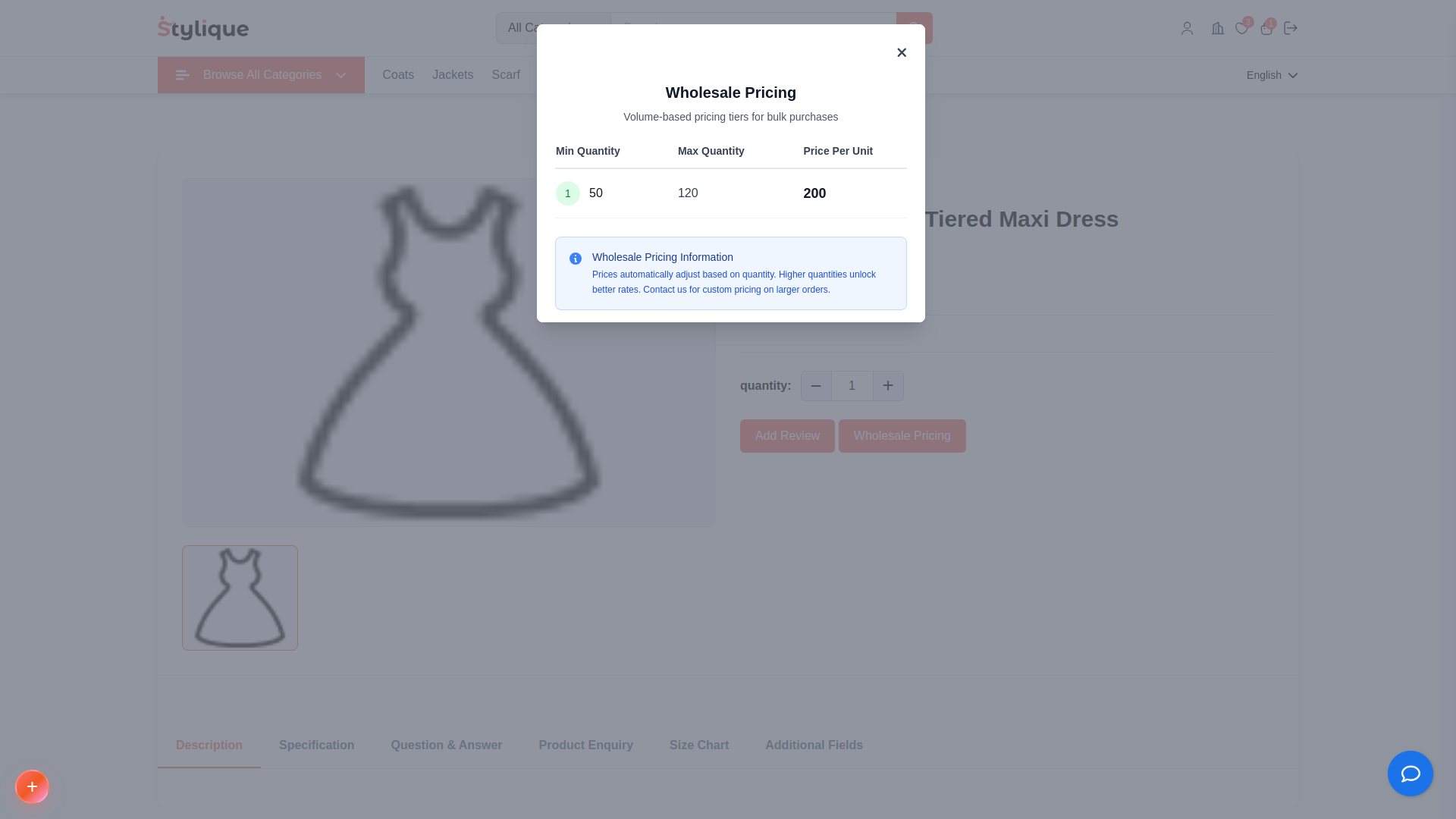Open the English language dropdown
The height and width of the screenshot is (819, 1456).
coord(1272,75)
